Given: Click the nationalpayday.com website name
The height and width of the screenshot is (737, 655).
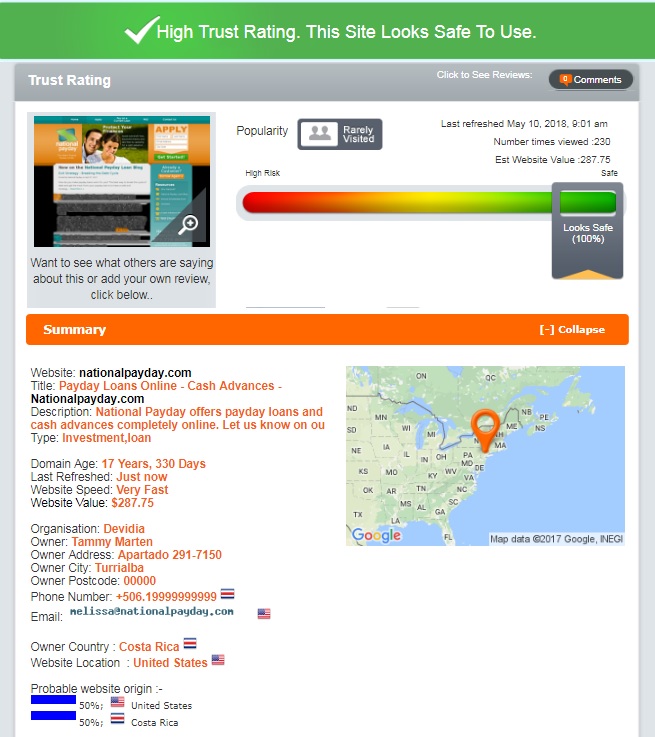Looking at the screenshot, I should point(135,373).
